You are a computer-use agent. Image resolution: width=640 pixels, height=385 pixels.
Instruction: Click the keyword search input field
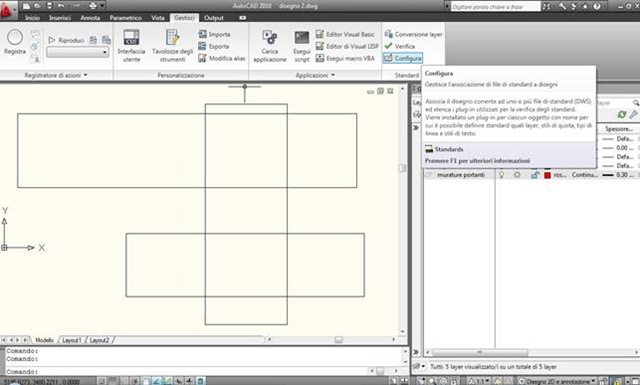coord(495,7)
